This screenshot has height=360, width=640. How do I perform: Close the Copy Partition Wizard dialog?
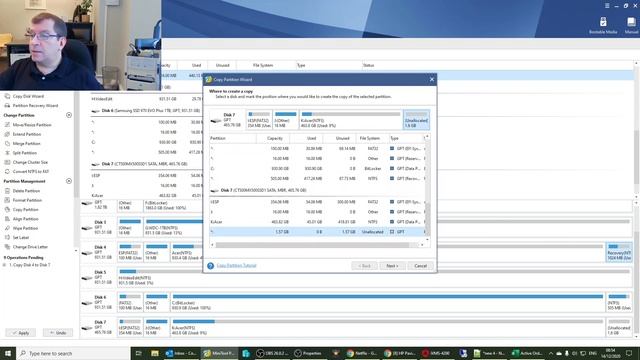click(x=431, y=80)
